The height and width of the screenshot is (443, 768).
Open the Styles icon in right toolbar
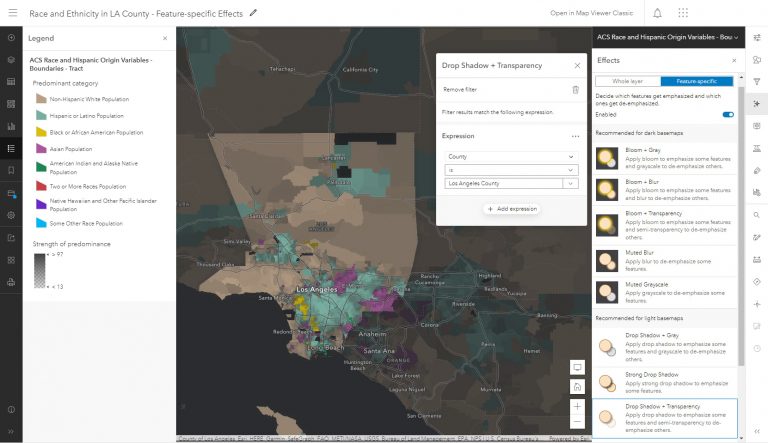point(757,59)
